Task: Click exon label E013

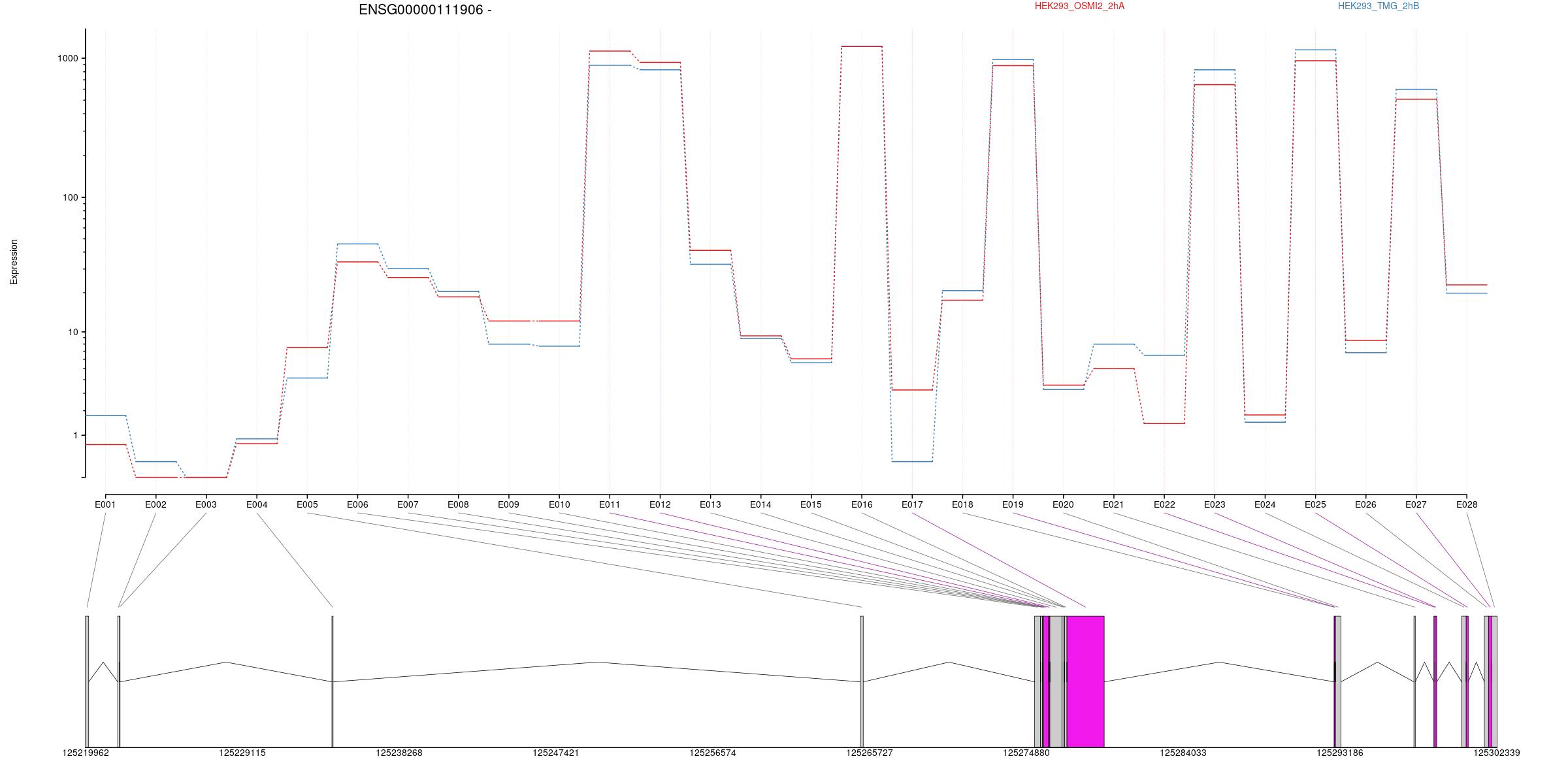Action: [710, 504]
